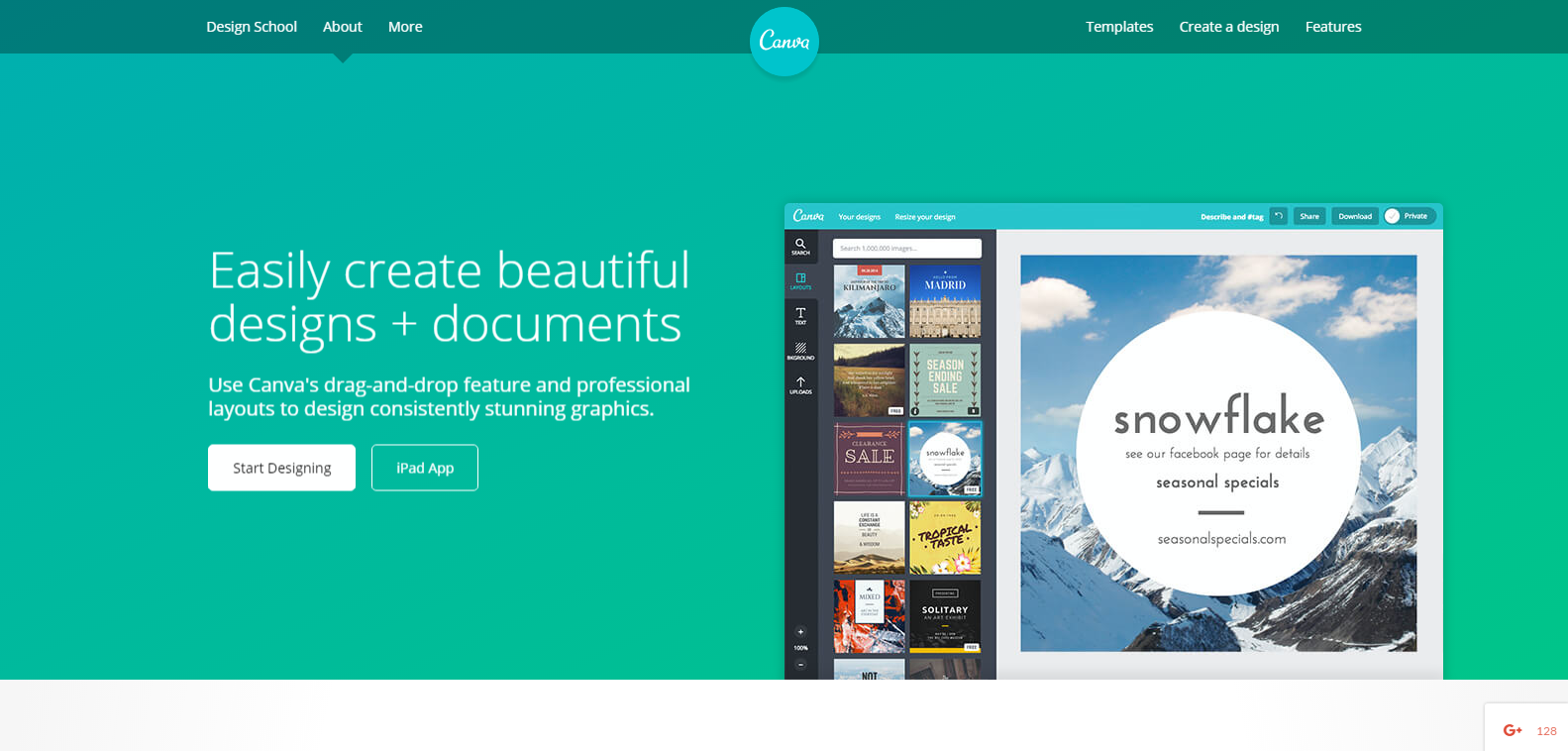Click the zoom in plus icon

click(x=800, y=632)
